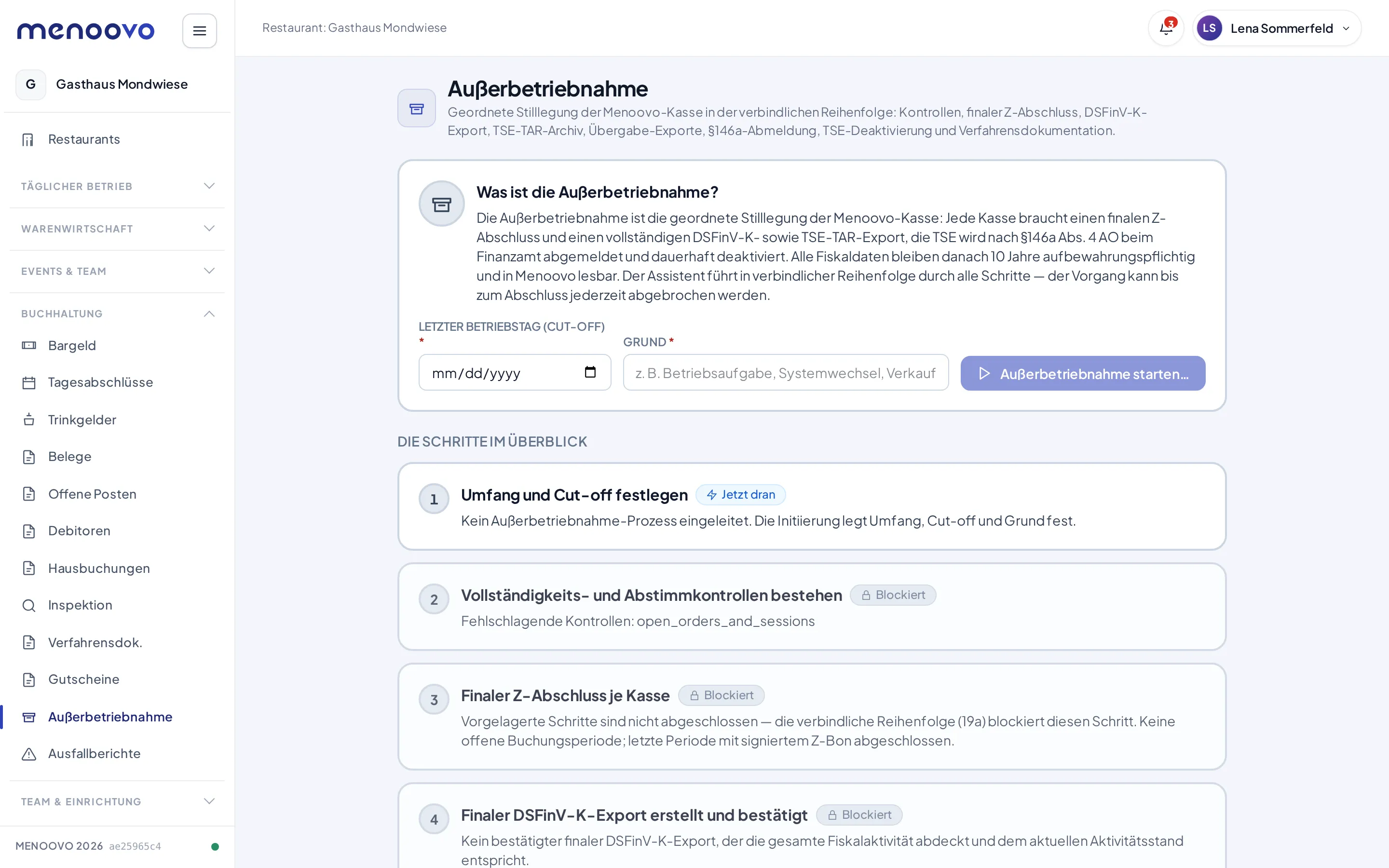Collapse the Buchhaltung section
The image size is (1389, 868).
[x=117, y=313]
